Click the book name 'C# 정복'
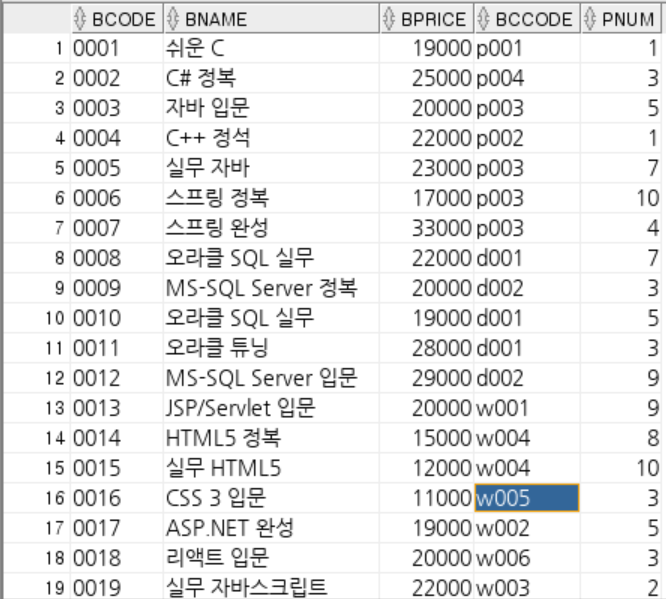The width and height of the screenshot is (666, 599). coord(271,78)
